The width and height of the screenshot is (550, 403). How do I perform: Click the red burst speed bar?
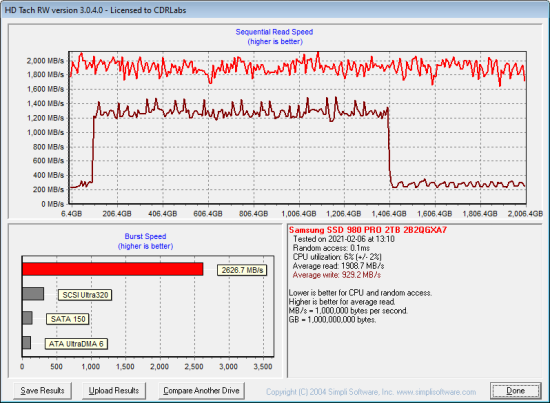click(x=113, y=269)
